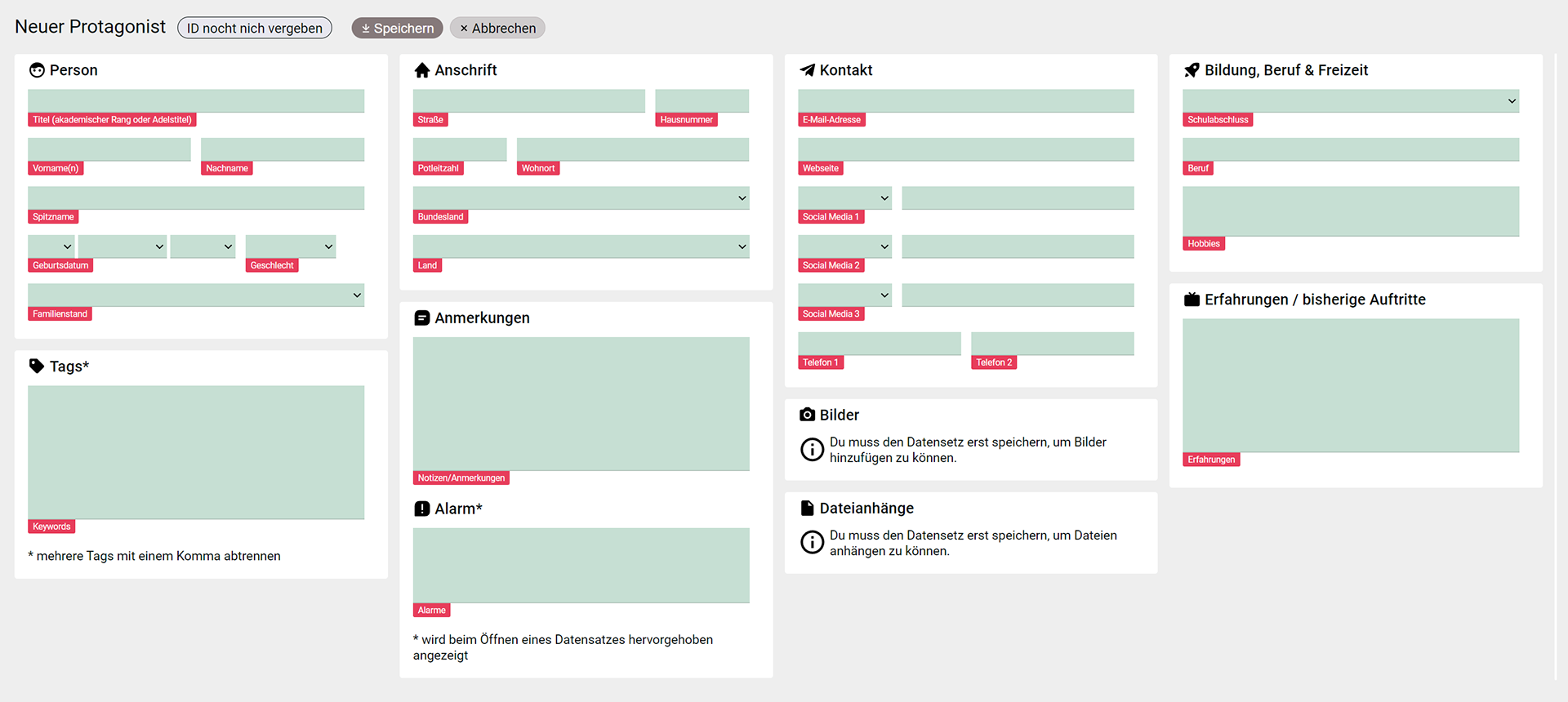Open the Bundesland dropdown

(x=581, y=198)
